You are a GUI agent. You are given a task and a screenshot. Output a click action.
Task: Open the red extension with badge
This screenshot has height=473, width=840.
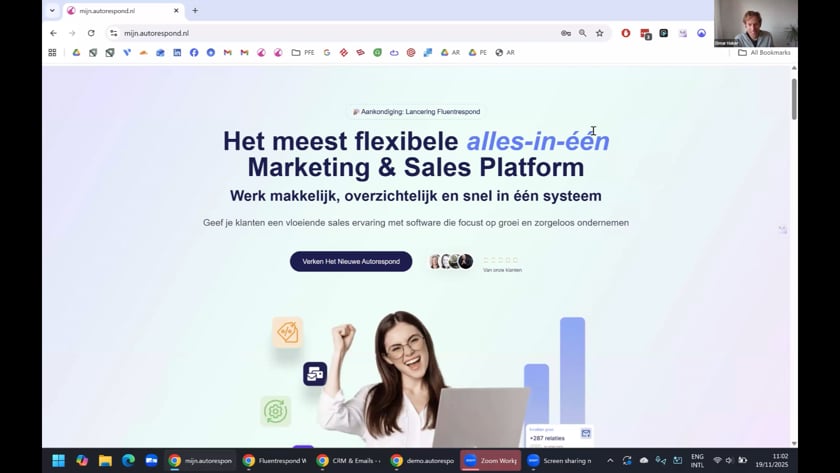pyautogui.click(x=646, y=34)
